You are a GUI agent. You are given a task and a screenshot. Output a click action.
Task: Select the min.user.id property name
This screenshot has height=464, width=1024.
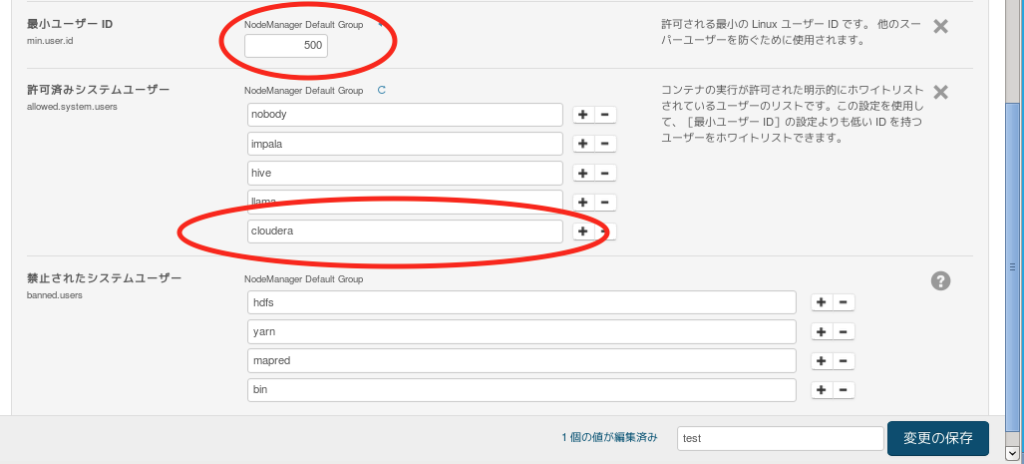(51, 40)
